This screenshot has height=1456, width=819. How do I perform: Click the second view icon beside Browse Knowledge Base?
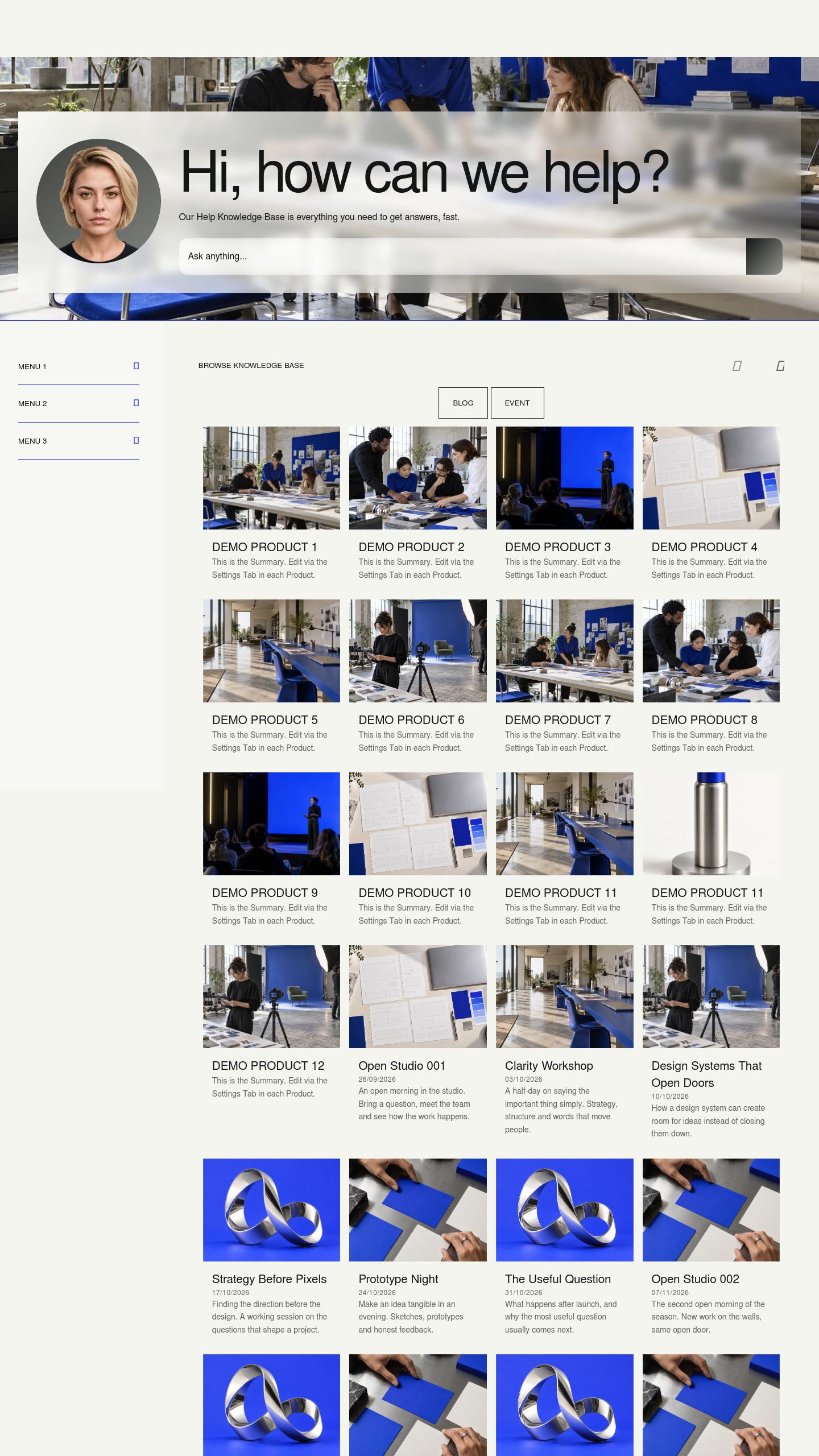pos(780,366)
